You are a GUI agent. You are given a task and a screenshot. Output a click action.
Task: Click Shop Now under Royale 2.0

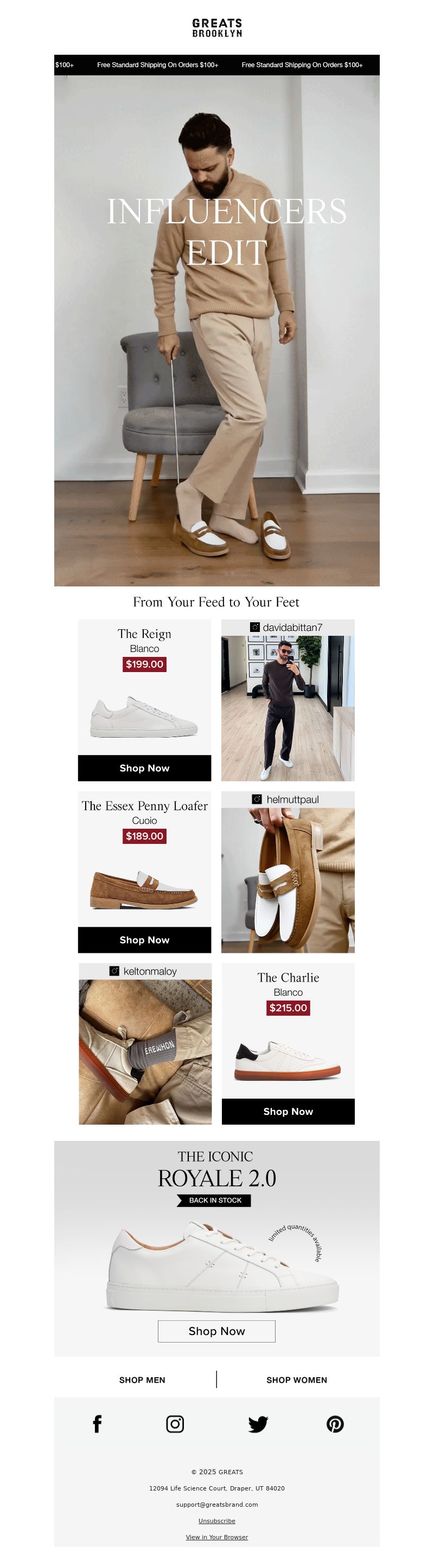point(216,1331)
